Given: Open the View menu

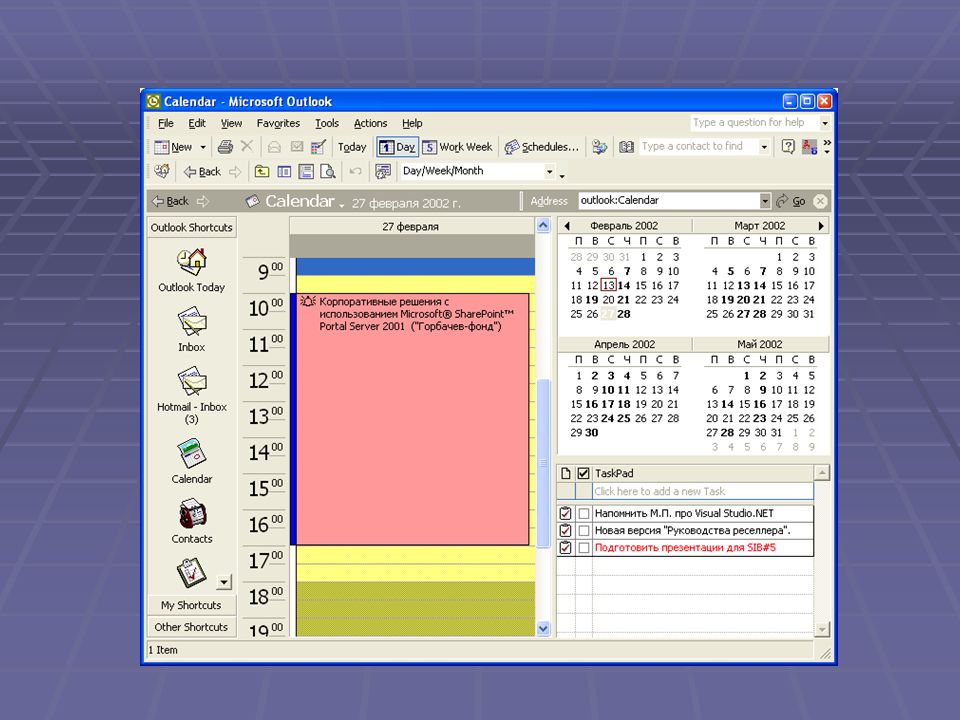Looking at the screenshot, I should point(231,123).
